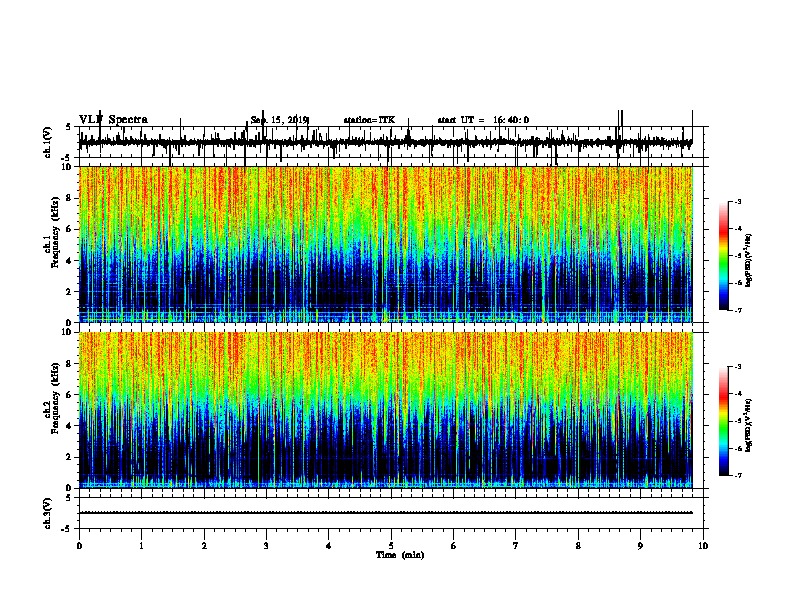This screenshot has width=792, height=612.
Task: Click the "-3" label on upper colorbar
Action: pyautogui.click(x=737, y=201)
